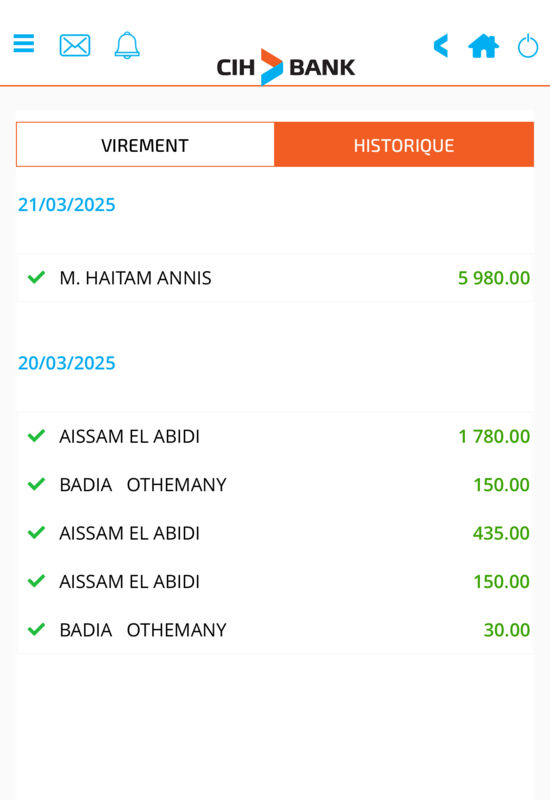
Task: Open the AISSAM EL ABIDI 150.00 entry
Action: pyautogui.click(x=276, y=582)
